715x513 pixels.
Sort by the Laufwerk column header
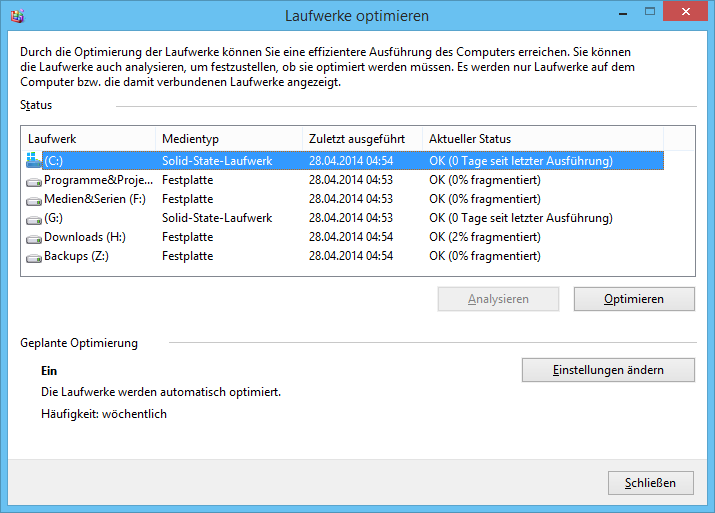click(88, 139)
